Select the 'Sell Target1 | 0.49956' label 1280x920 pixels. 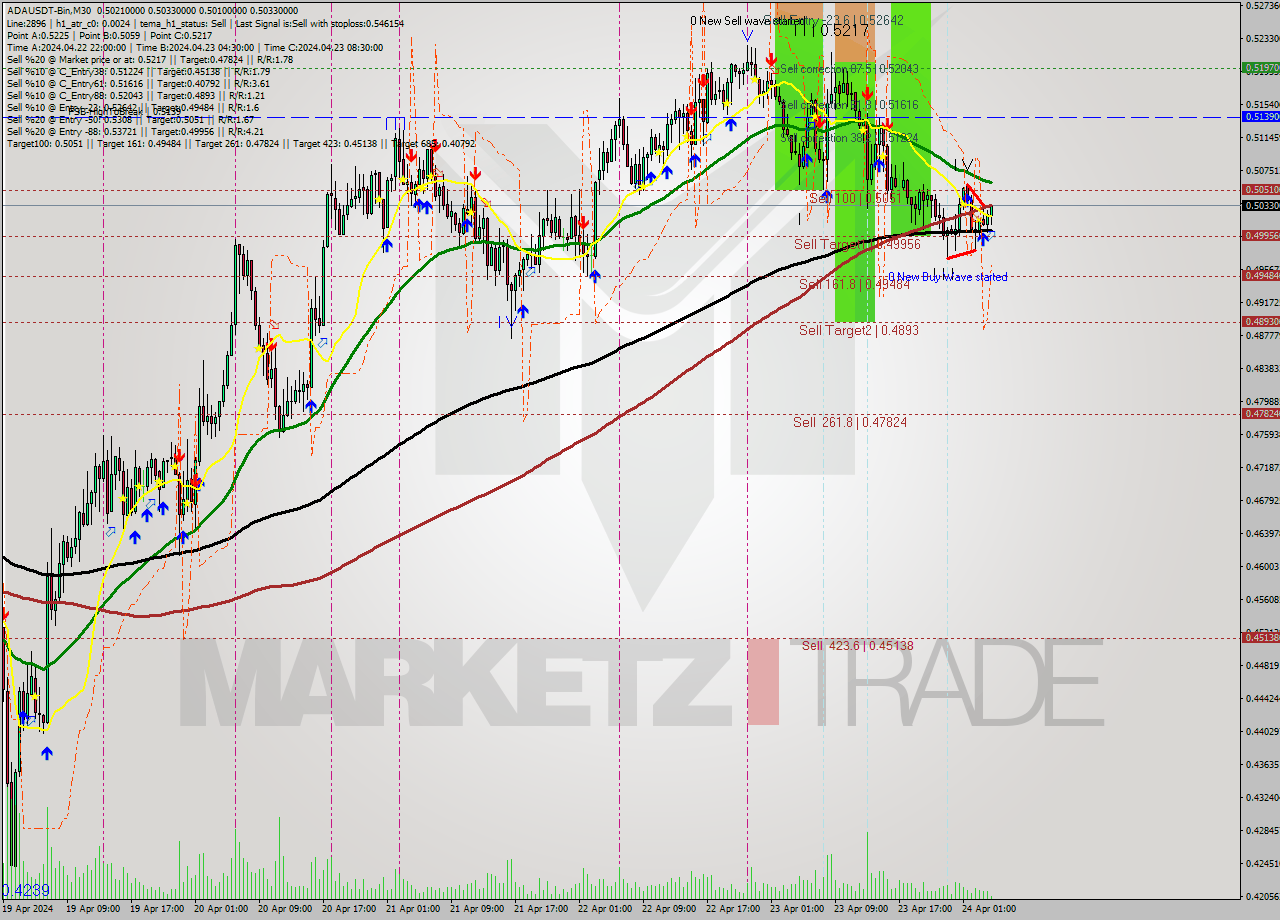coord(857,244)
